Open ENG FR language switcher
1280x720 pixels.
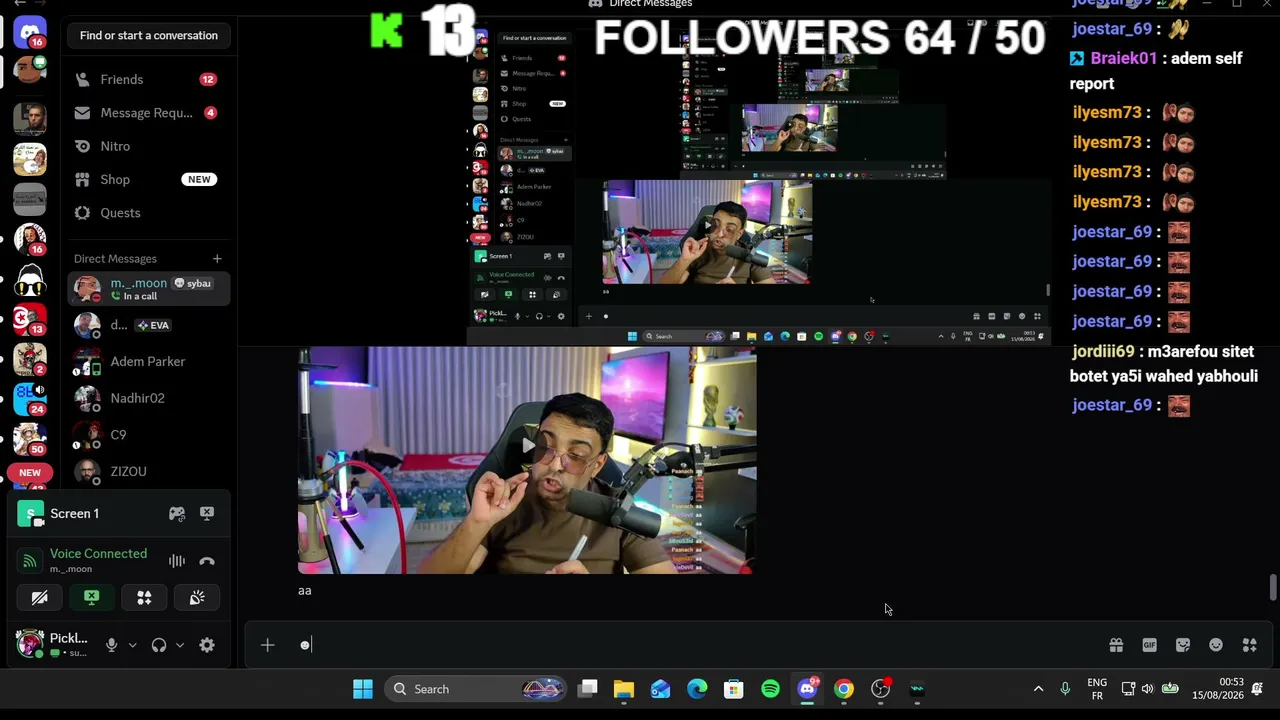pyautogui.click(x=1097, y=689)
